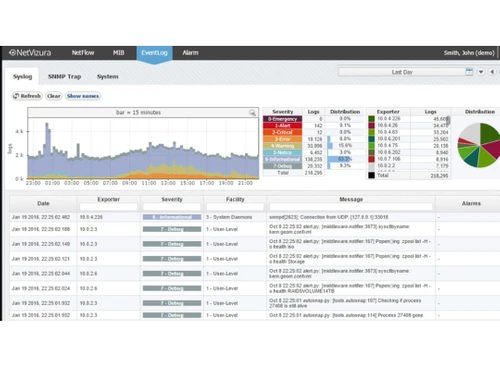500x375 pixels.
Task: Click the Show names button
Action: point(83,96)
